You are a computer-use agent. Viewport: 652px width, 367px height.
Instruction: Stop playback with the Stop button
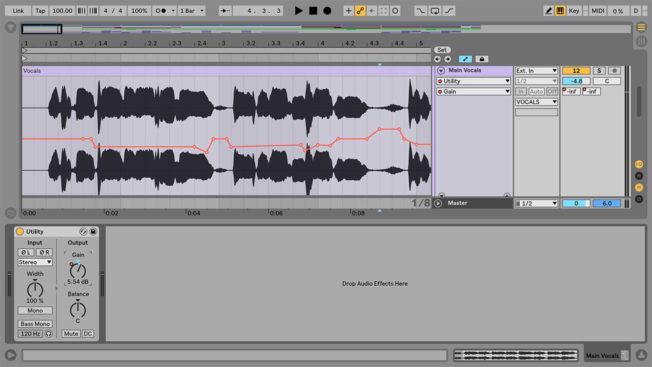[x=313, y=11]
